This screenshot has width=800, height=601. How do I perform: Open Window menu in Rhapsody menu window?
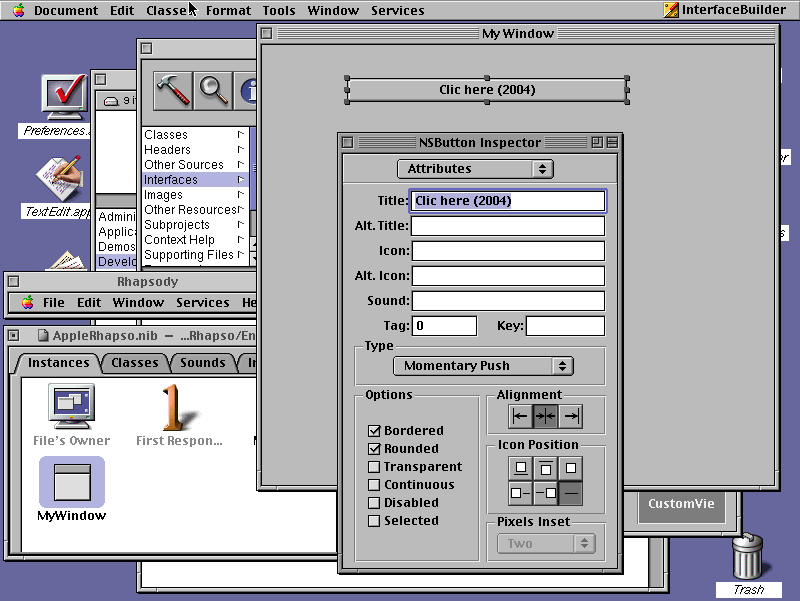138,303
